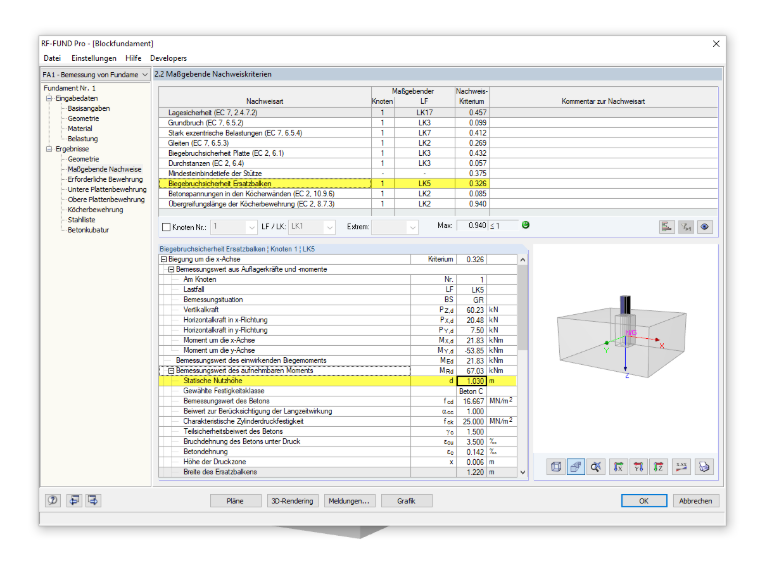Open the Einstellungen menu
This screenshot has height=570, width=760.
coord(94,58)
